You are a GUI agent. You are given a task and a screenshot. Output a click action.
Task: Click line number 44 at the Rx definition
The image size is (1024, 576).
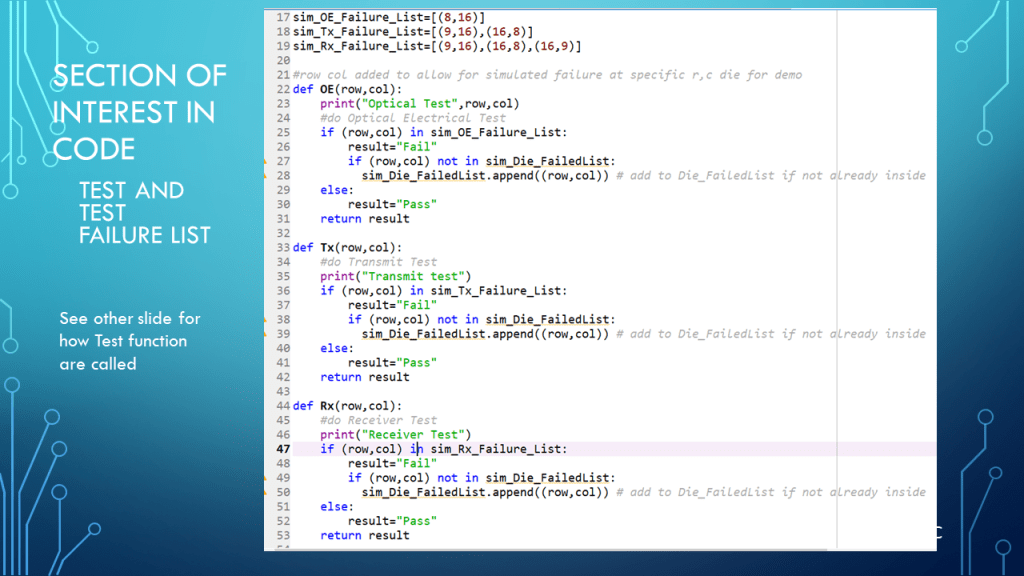pyautogui.click(x=282, y=406)
